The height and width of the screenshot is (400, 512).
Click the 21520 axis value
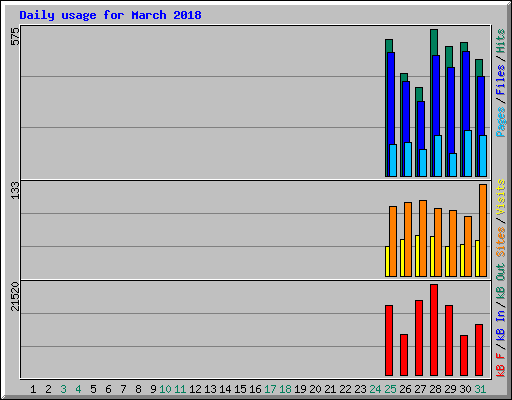pos(15,297)
